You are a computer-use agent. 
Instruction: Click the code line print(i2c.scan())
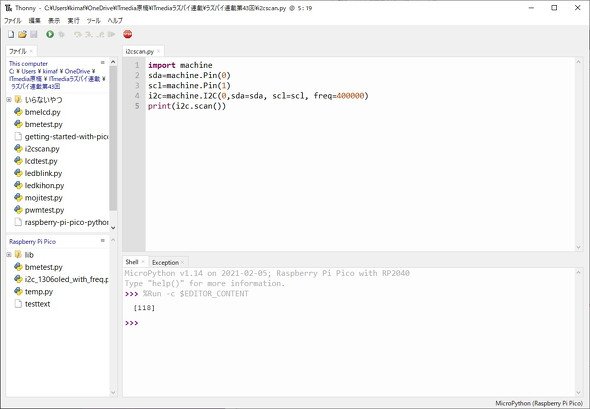point(187,106)
